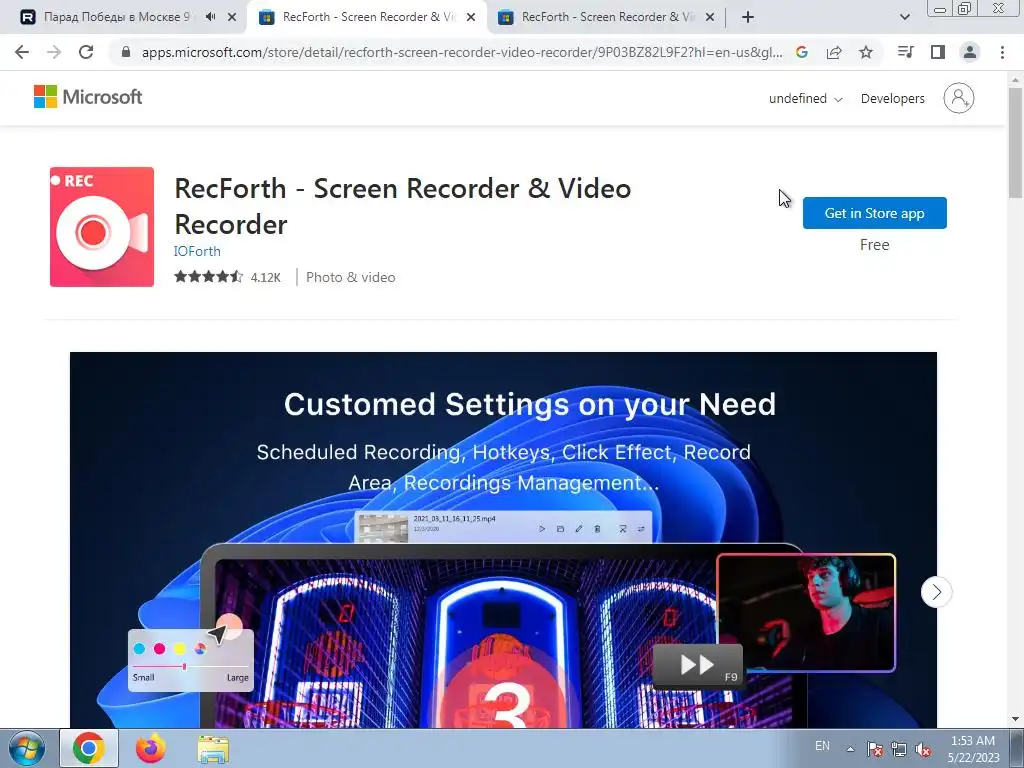Click the Google icon in the address bar
The width and height of the screenshot is (1024, 768).
(x=802, y=52)
